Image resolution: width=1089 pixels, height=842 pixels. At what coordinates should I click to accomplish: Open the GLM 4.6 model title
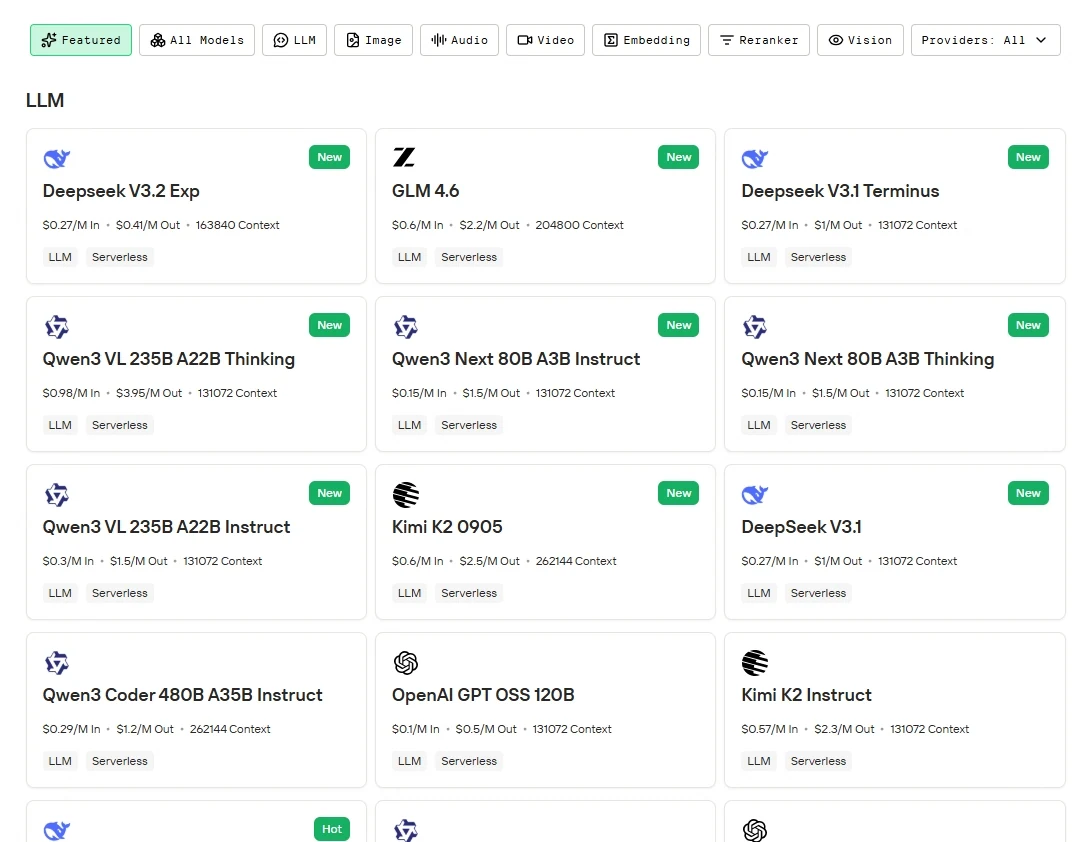425,191
